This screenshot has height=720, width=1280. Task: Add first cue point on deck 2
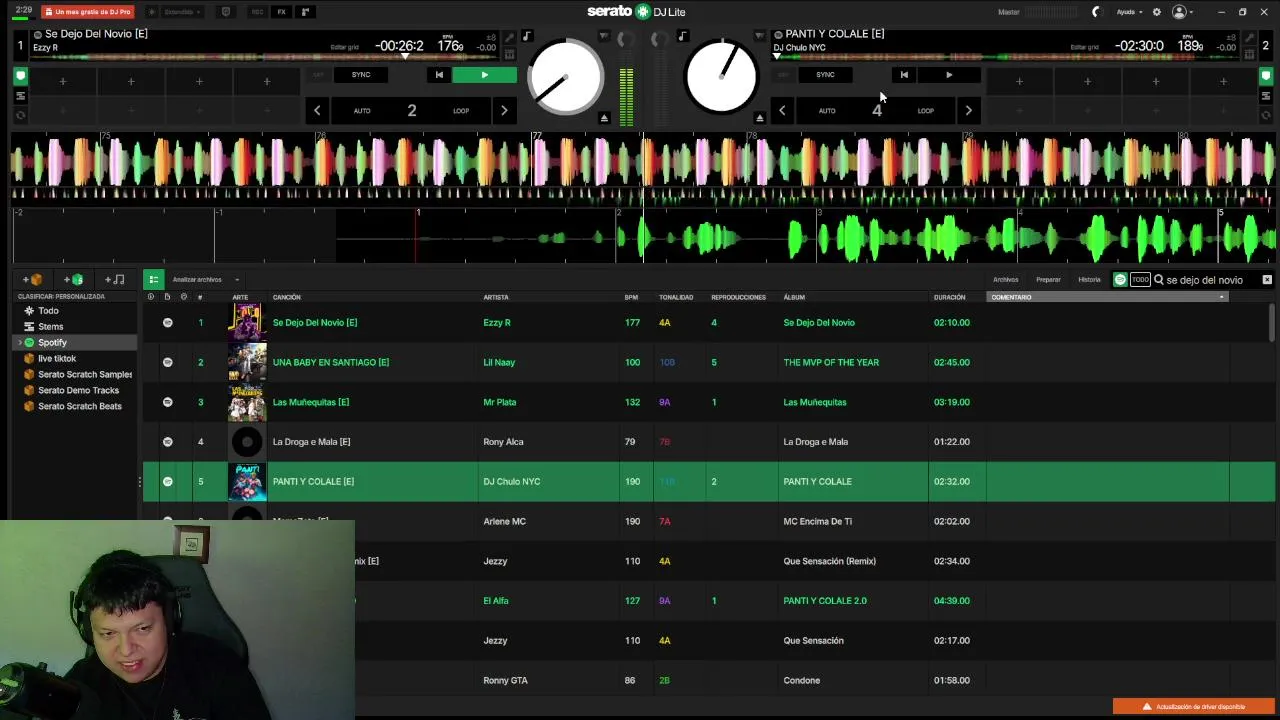[x=1019, y=81]
